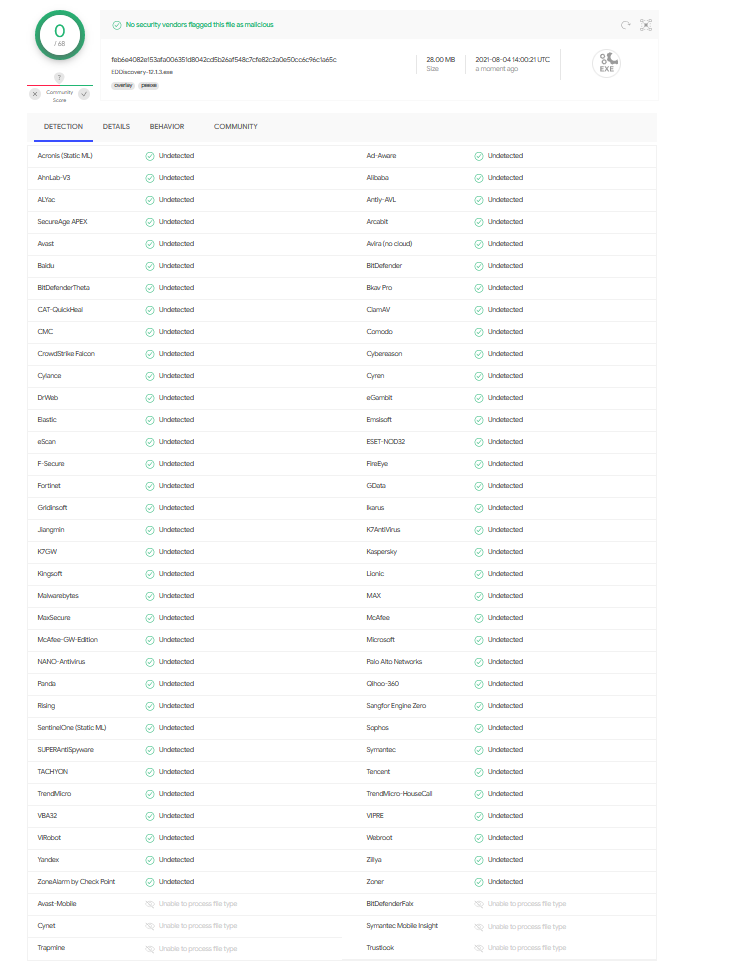Click the EXE file type icon
This screenshot has height=974, width=736.
click(606, 62)
